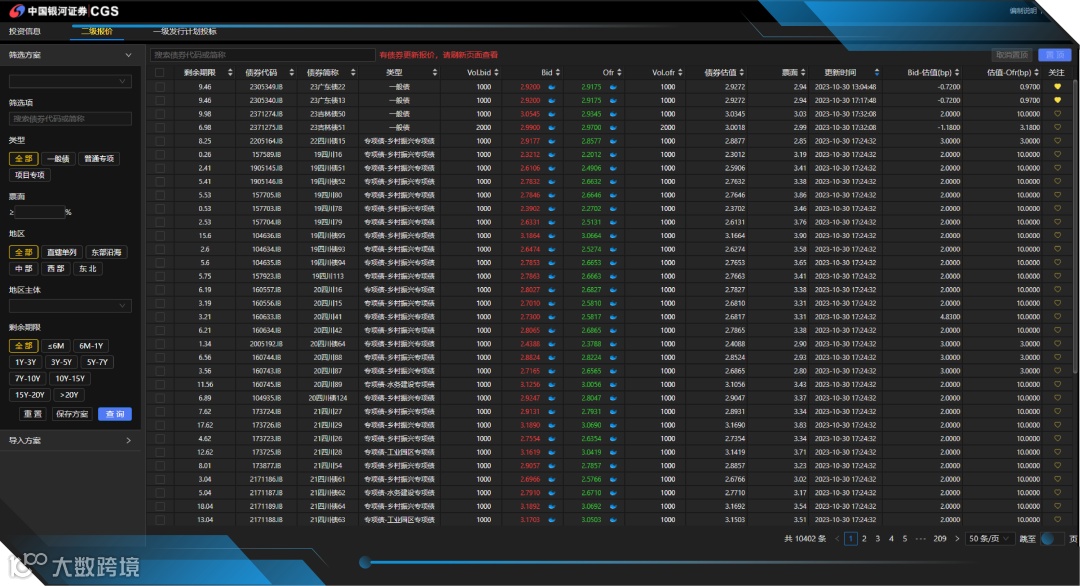This screenshot has height=586, width=1080.
Task: Click the China Galaxy Securities CGS logo
Action: (x=64, y=11)
